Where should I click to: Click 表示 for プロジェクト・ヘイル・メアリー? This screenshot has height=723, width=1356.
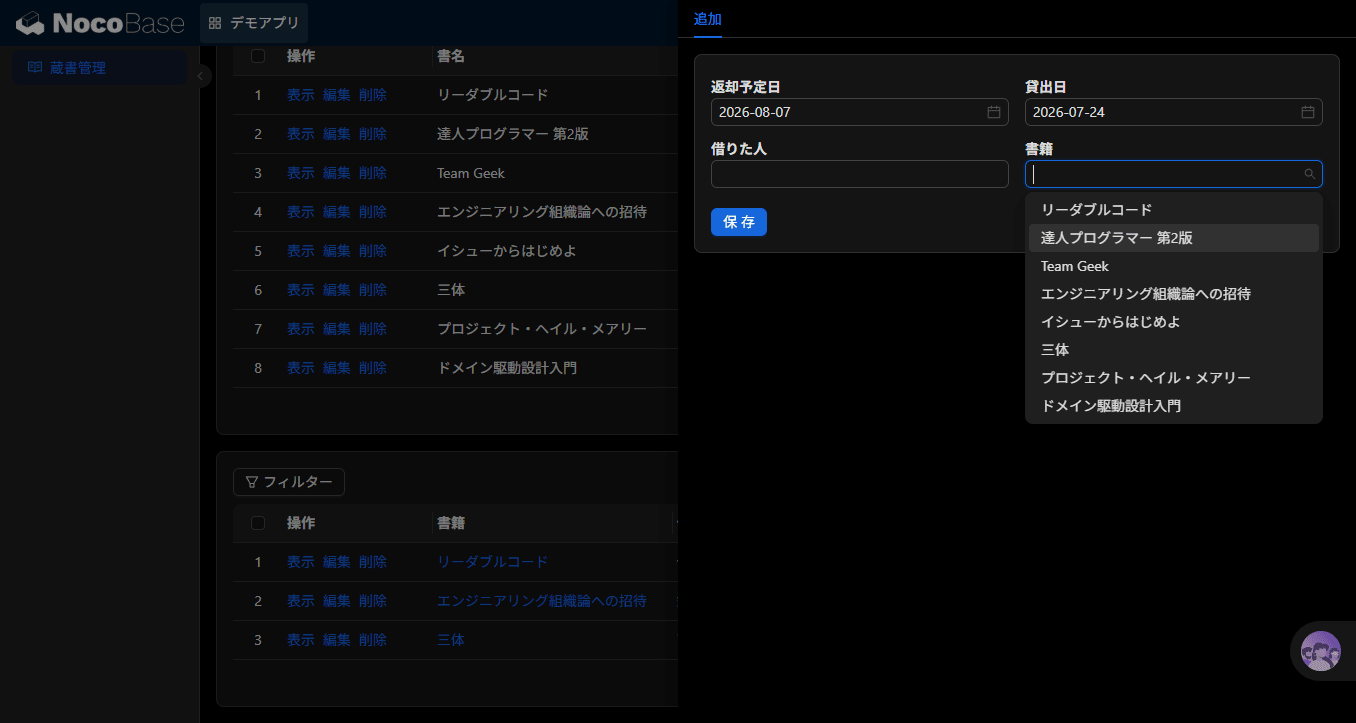click(301, 329)
